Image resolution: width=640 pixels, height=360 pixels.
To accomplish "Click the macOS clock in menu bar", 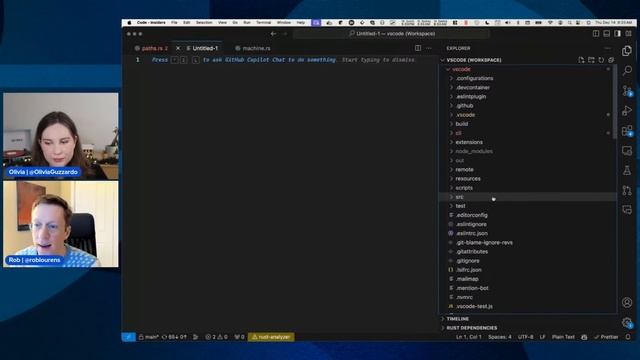I will [x=613, y=23].
